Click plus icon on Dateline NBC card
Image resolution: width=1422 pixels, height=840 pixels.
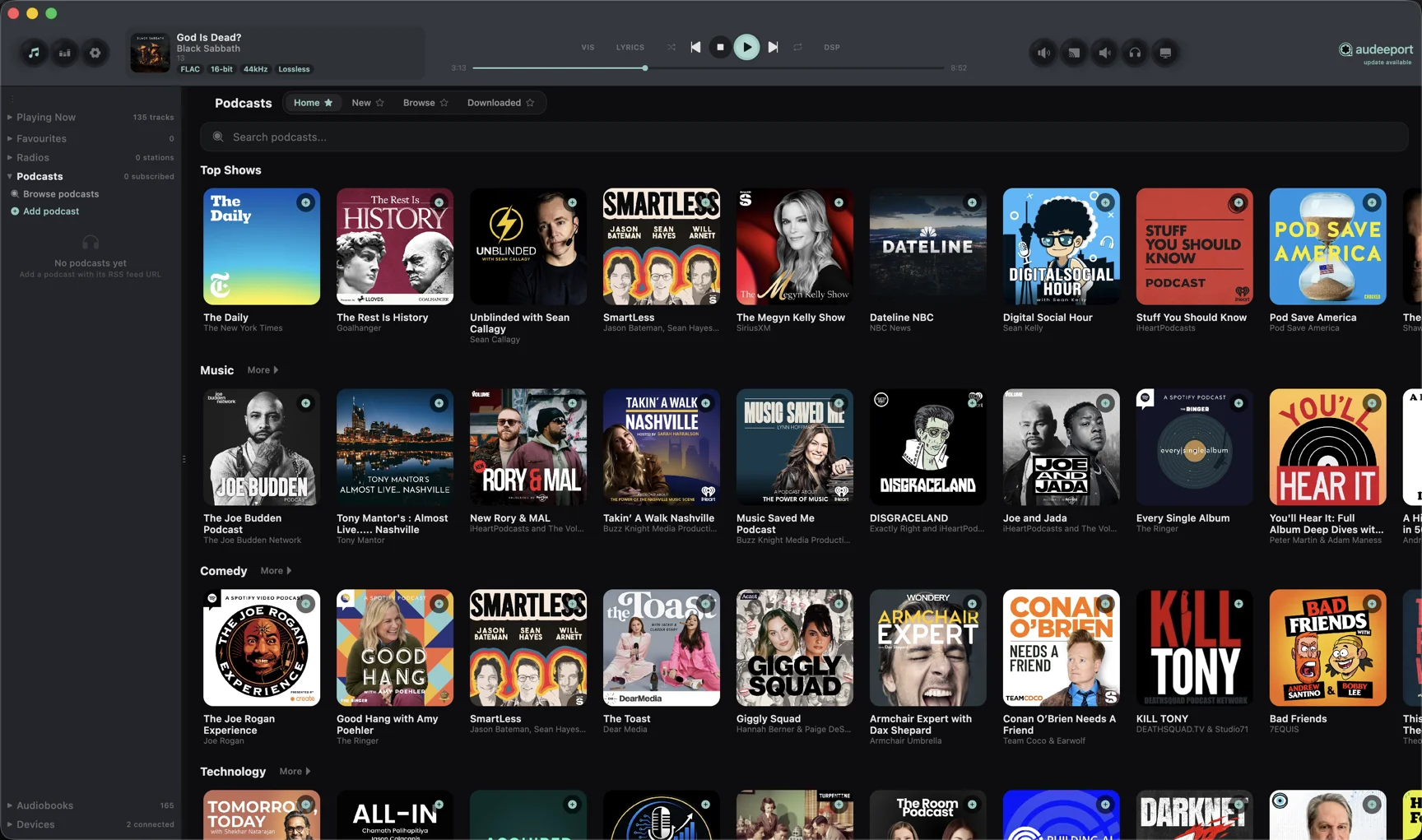(x=972, y=202)
